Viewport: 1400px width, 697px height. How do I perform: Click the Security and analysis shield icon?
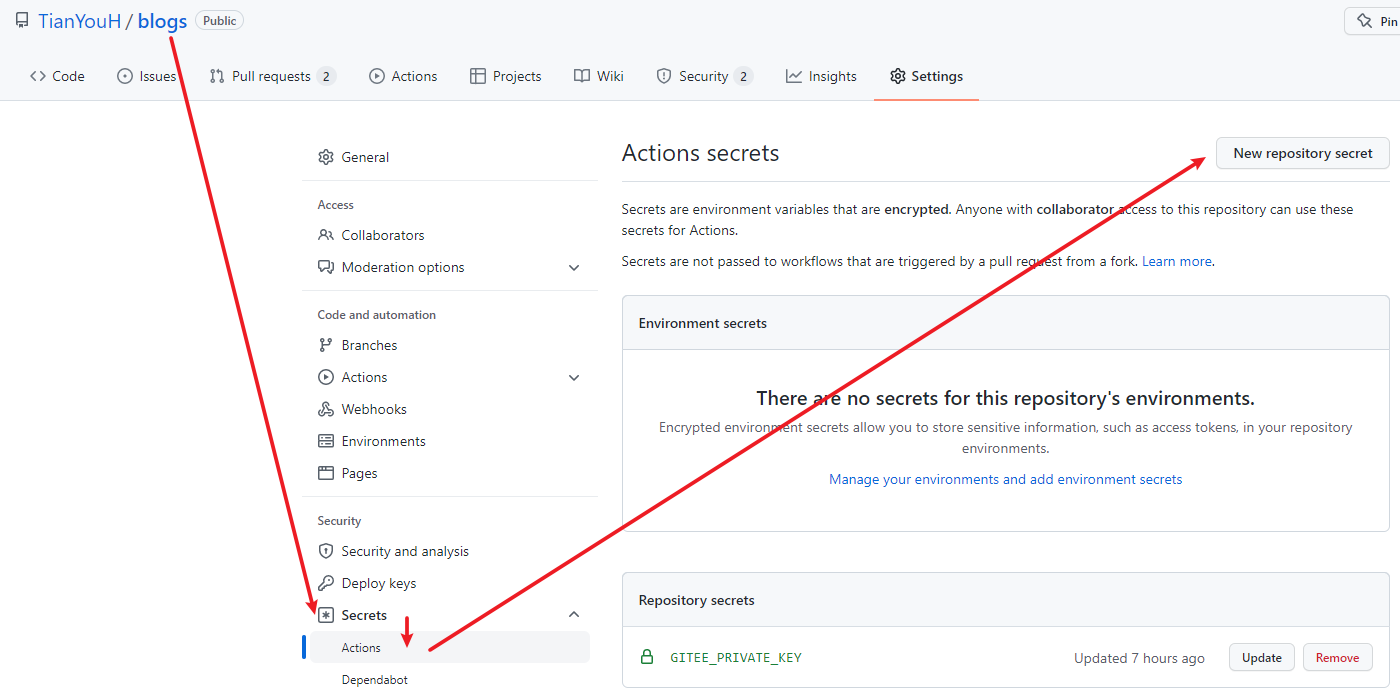(326, 551)
